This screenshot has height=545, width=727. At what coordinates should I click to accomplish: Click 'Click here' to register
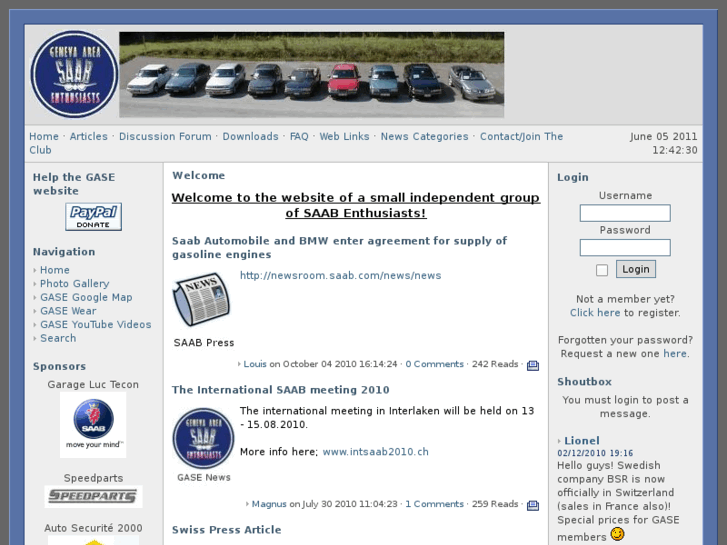tap(595, 313)
